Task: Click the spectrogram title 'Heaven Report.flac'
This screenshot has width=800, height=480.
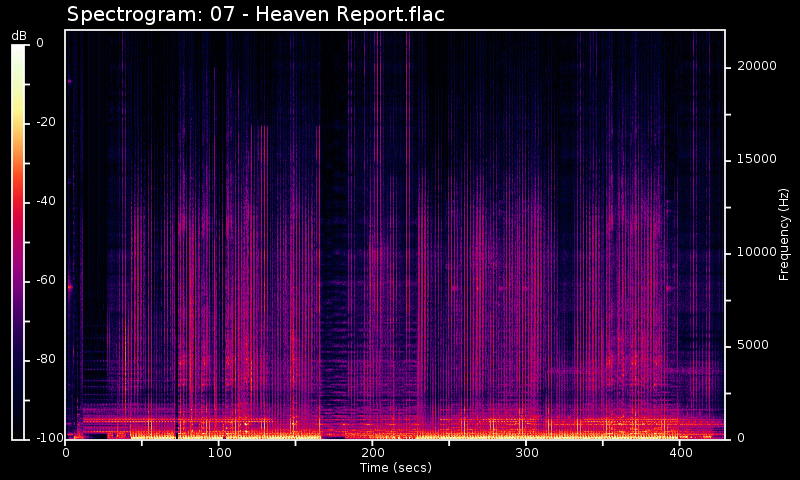Action: pos(255,14)
